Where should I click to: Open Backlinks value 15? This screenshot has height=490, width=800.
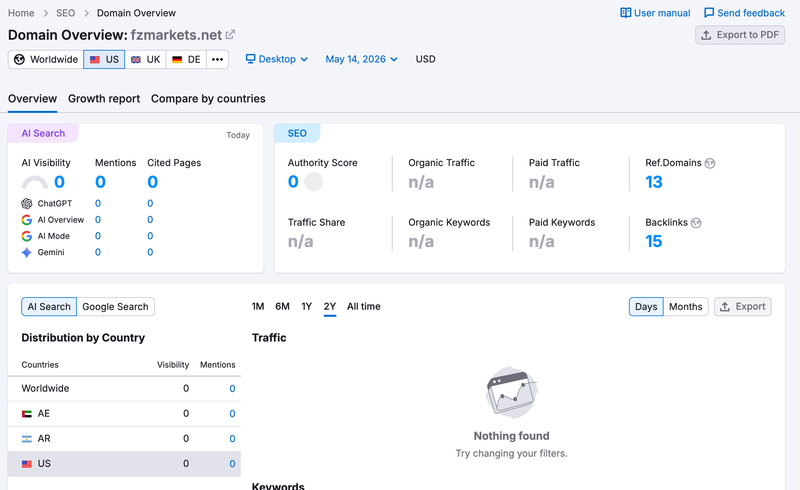(654, 241)
